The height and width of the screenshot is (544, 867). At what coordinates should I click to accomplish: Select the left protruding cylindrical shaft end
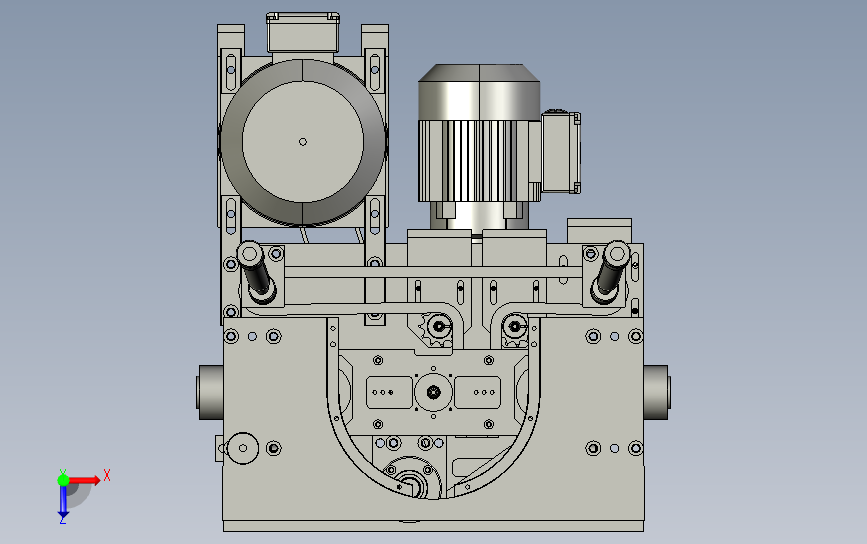(x=210, y=392)
